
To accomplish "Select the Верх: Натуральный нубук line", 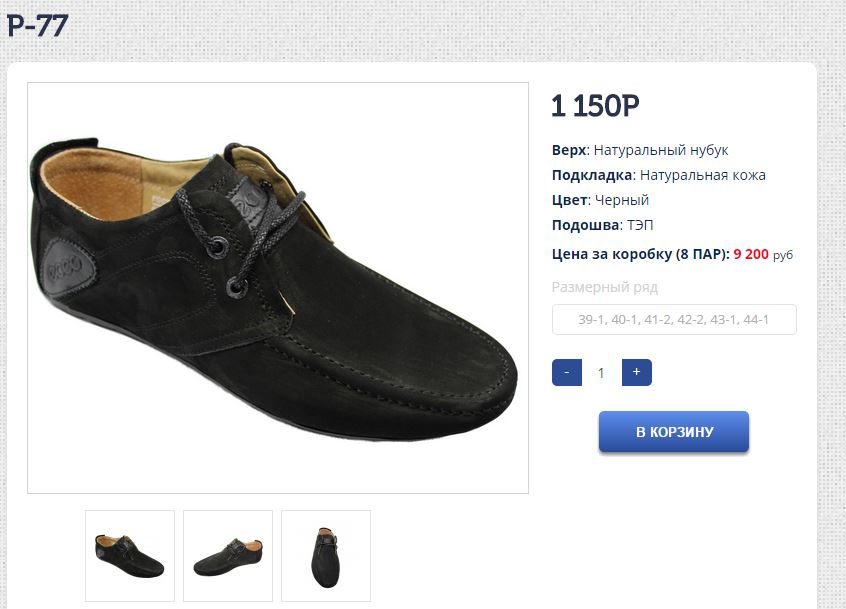I will pyautogui.click(x=640, y=150).
